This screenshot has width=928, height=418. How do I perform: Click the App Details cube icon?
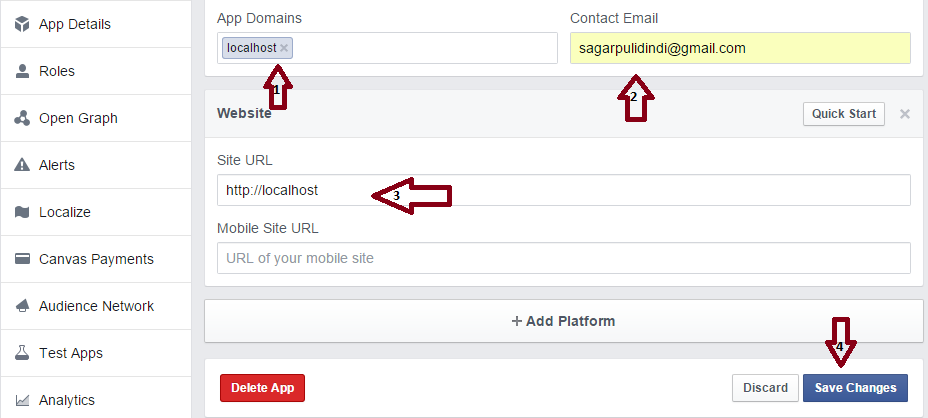coord(22,24)
